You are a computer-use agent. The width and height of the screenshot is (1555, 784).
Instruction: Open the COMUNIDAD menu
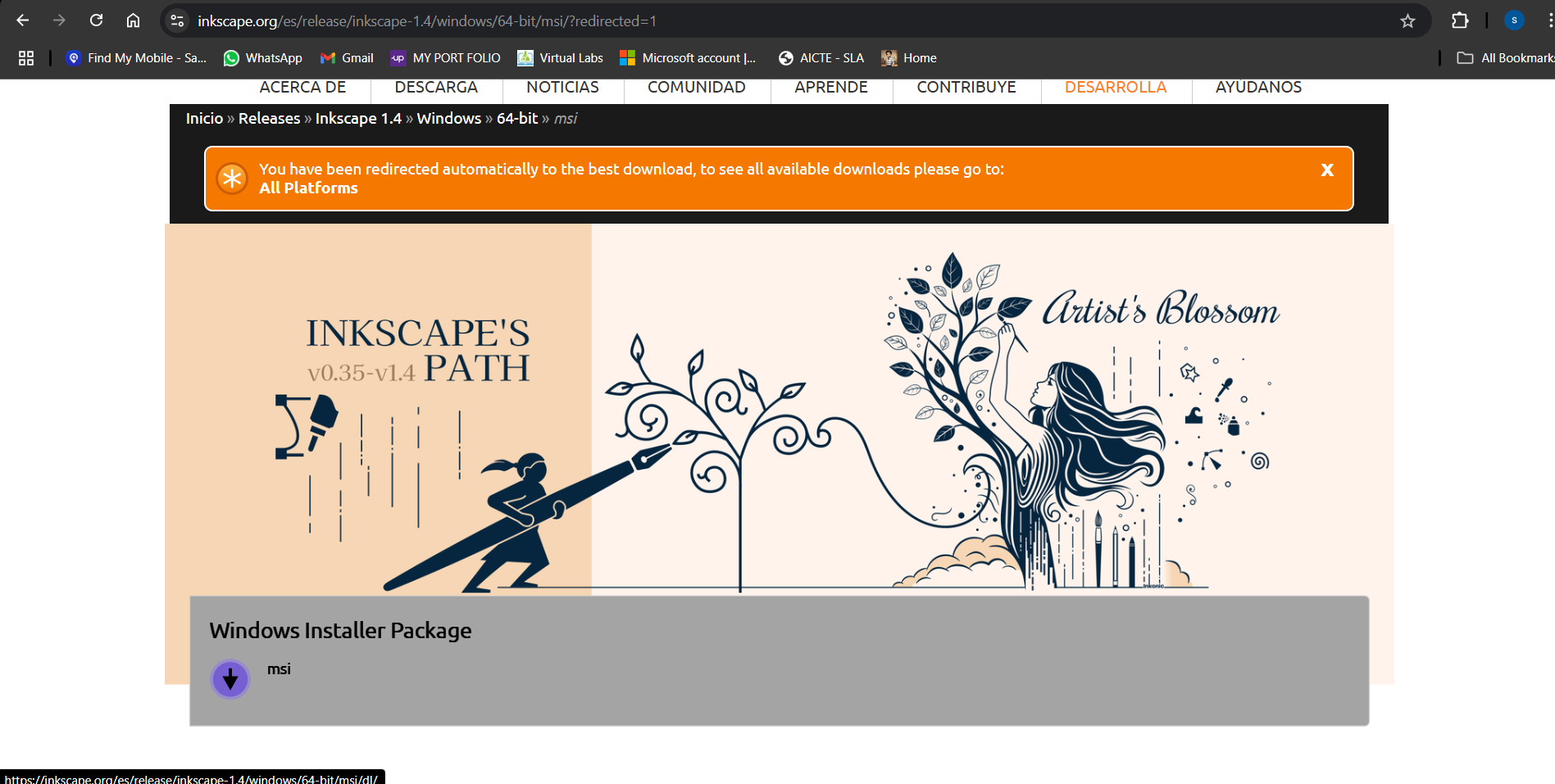coord(697,87)
